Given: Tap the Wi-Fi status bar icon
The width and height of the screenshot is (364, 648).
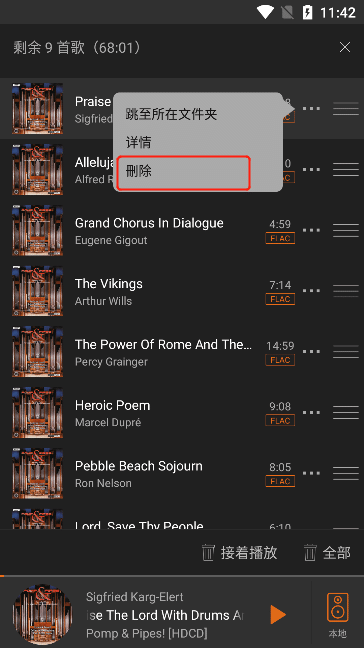Looking at the screenshot, I should pyautogui.click(x=265, y=12).
